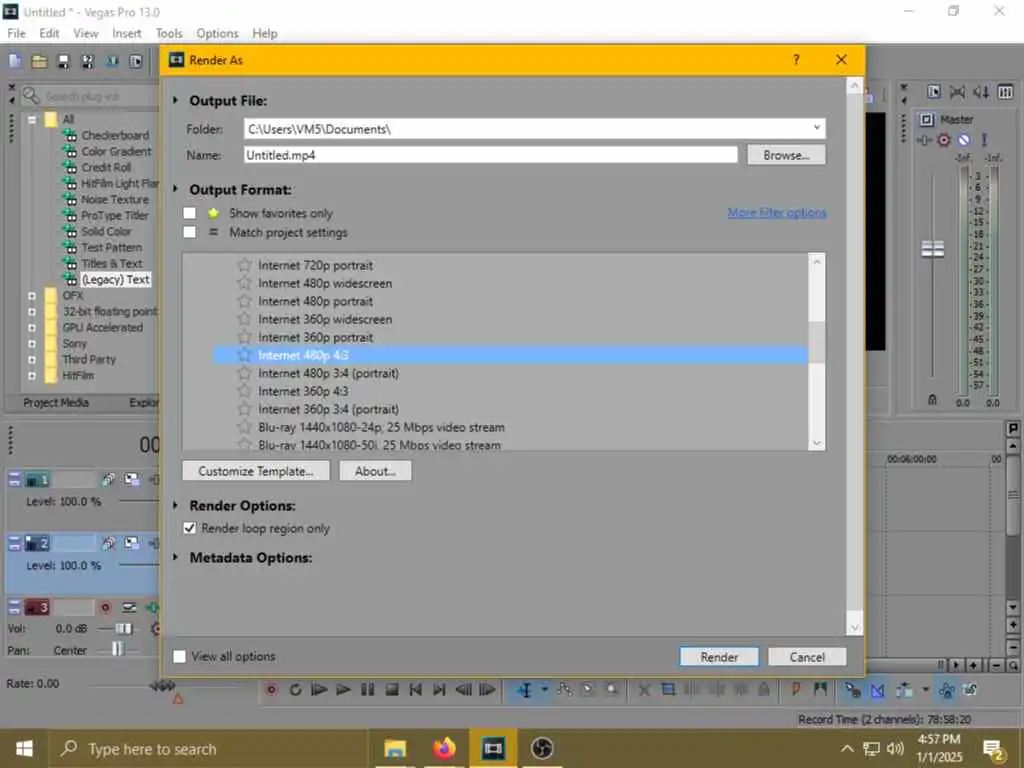
Task: Click the Play transport button
Action: click(x=343, y=690)
